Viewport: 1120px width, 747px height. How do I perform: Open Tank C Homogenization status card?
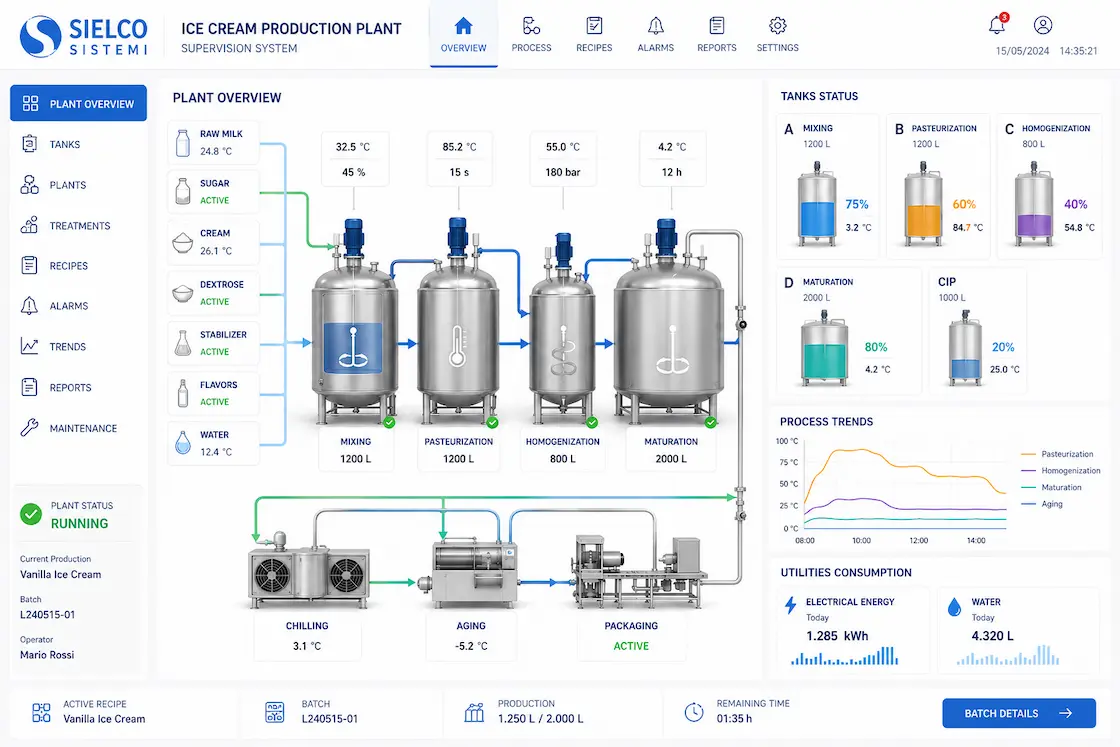click(1048, 186)
